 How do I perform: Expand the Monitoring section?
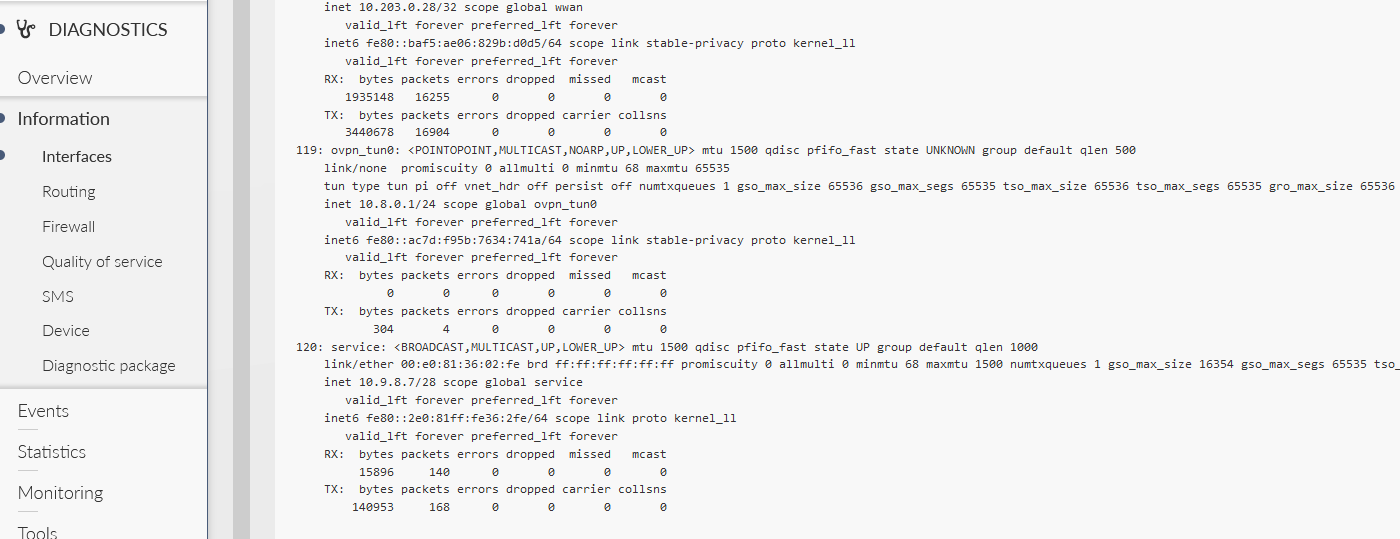[x=60, y=493]
